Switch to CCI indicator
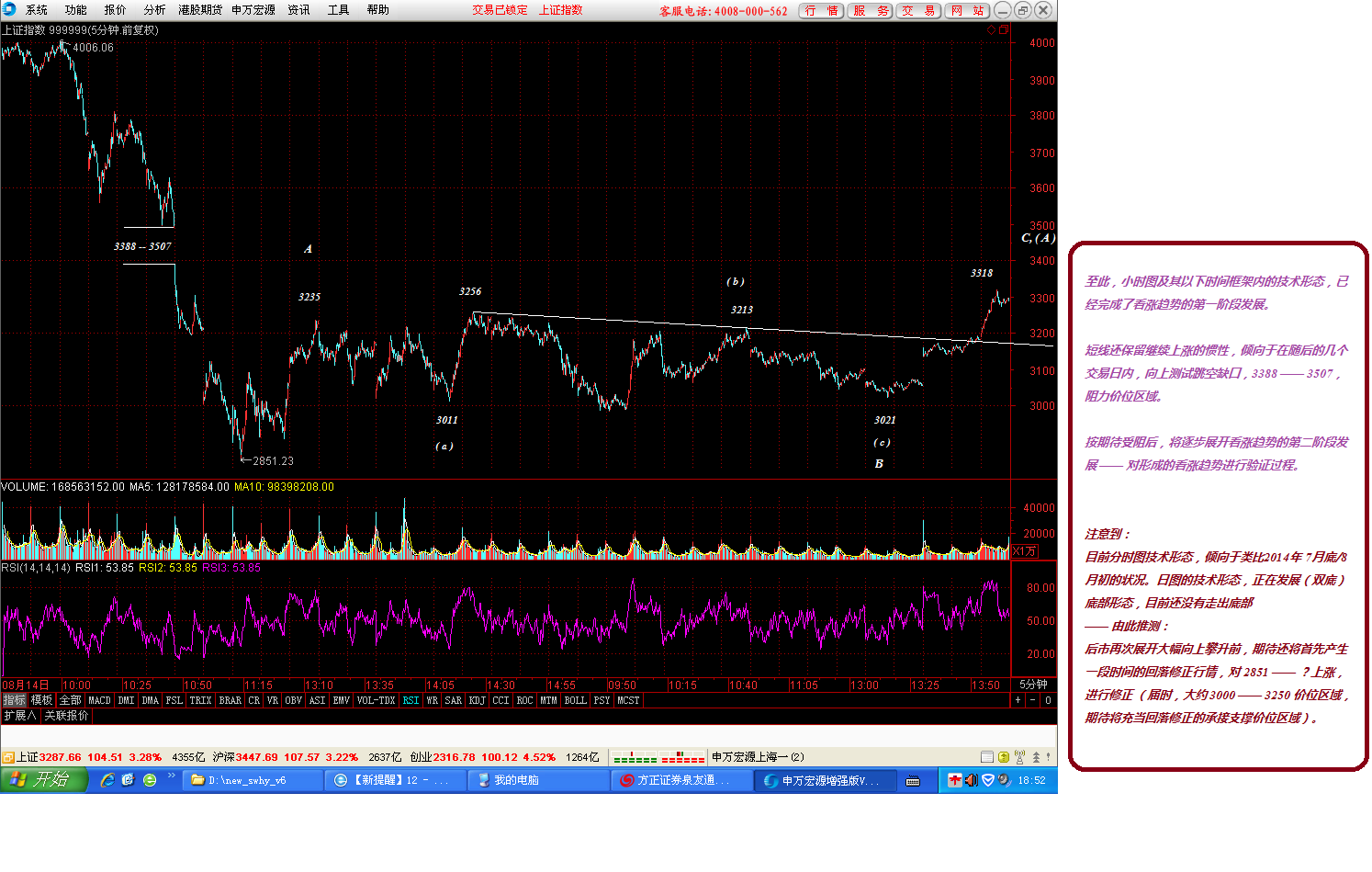Image resolution: width=1372 pixels, height=872 pixels. click(x=500, y=700)
